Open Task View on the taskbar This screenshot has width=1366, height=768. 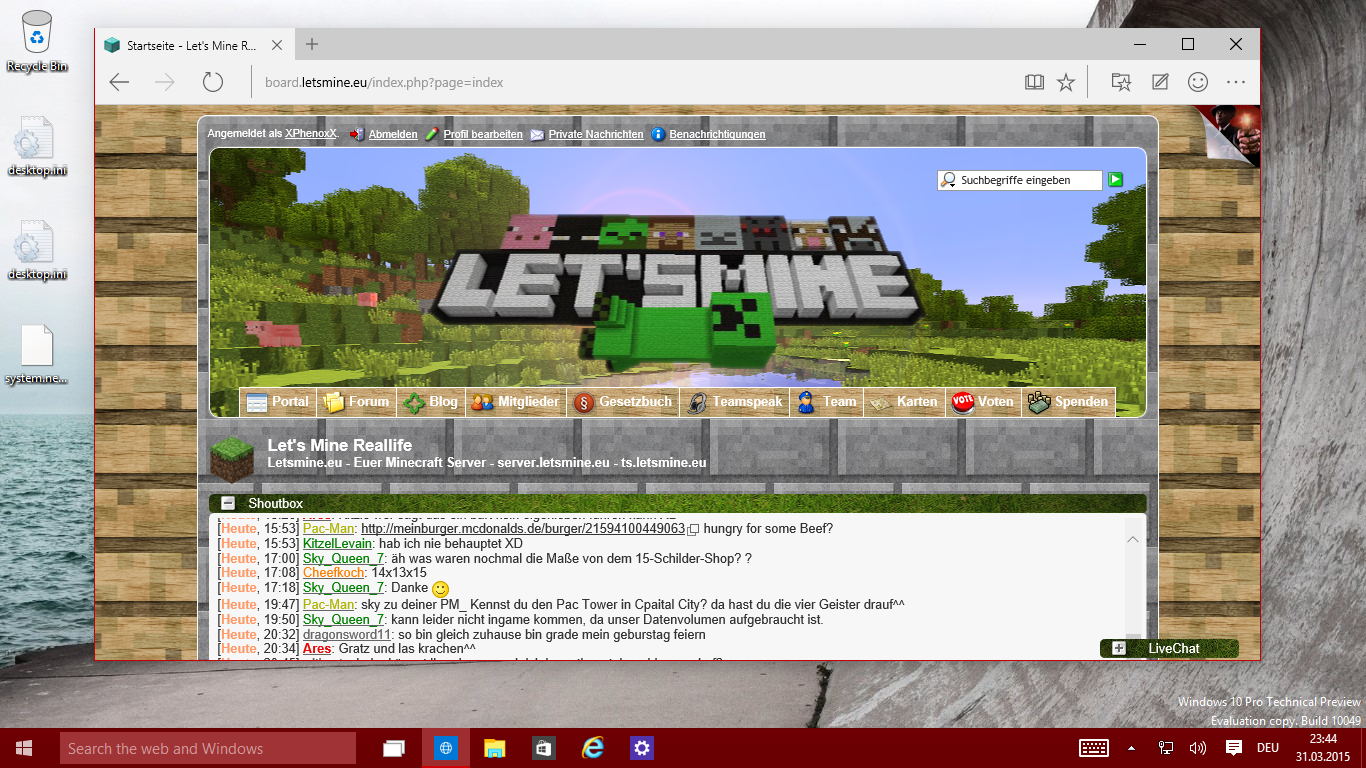click(395, 748)
